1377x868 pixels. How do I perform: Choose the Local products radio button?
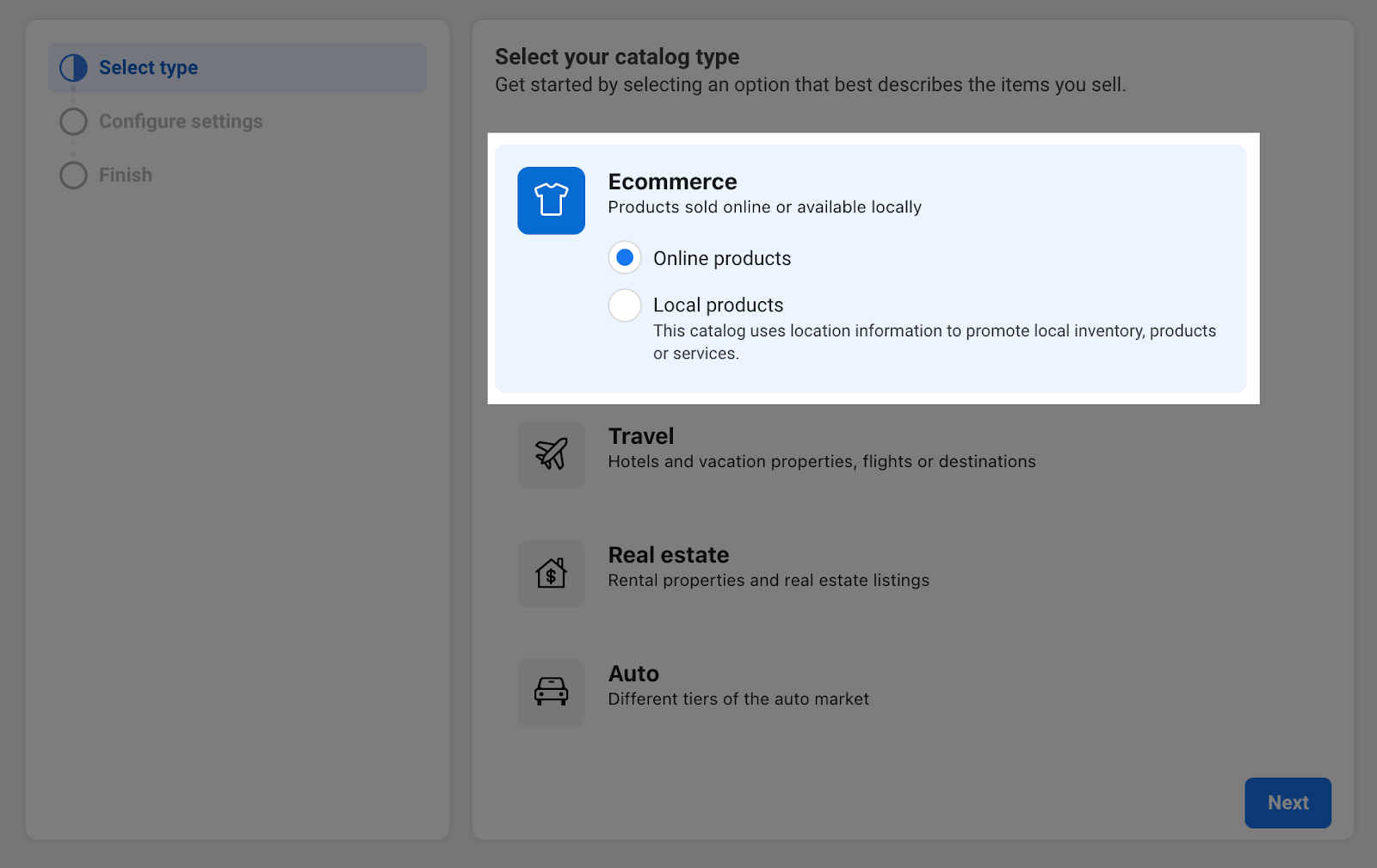(625, 305)
